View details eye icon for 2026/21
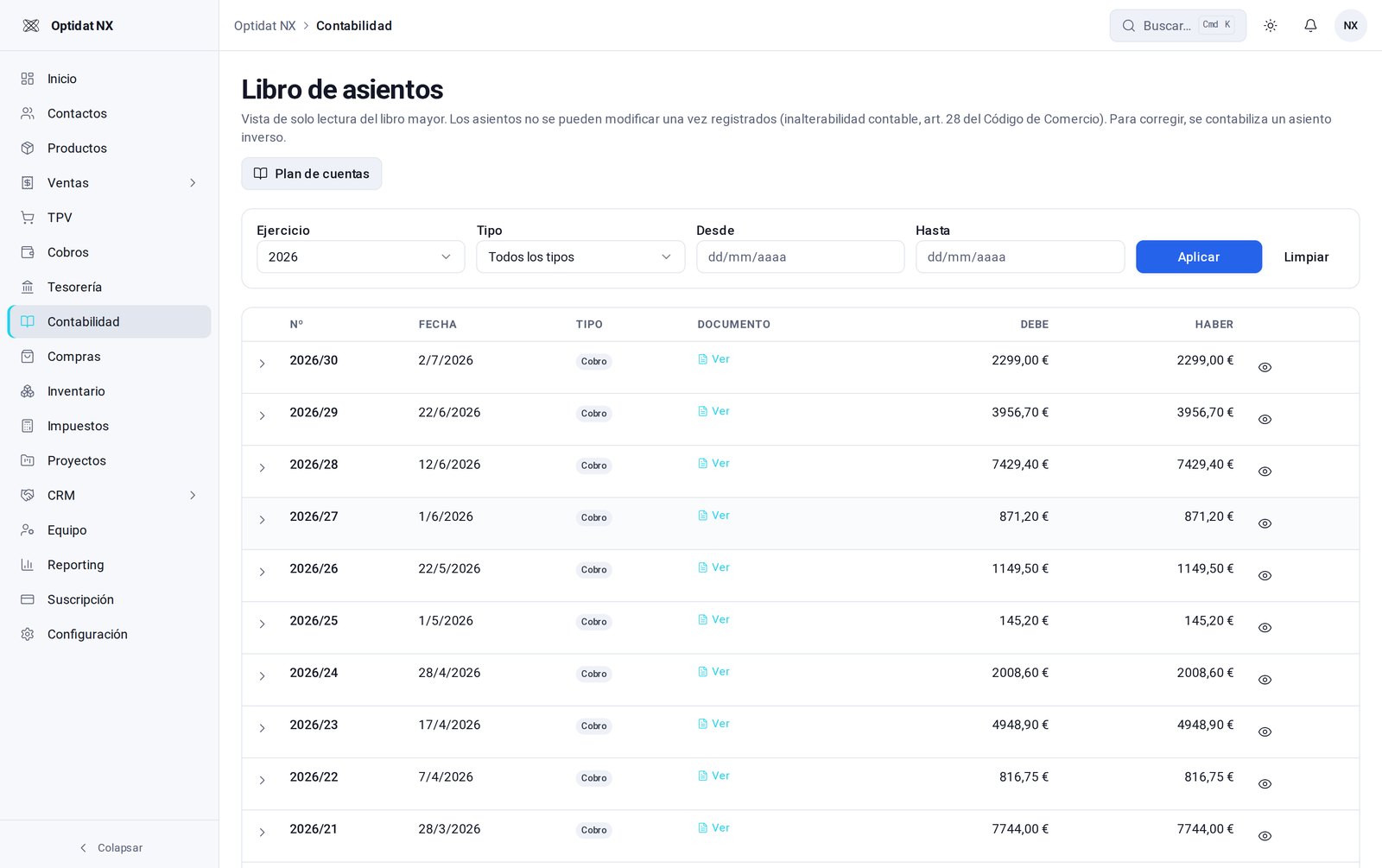1382x868 pixels. (x=1265, y=836)
